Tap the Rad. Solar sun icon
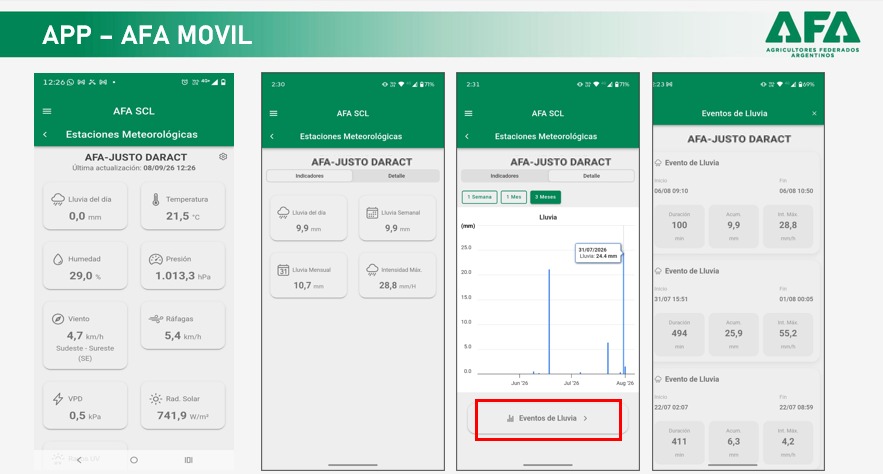The width and height of the screenshot is (883, 474). pyautogui.click(x=155, y=399)
